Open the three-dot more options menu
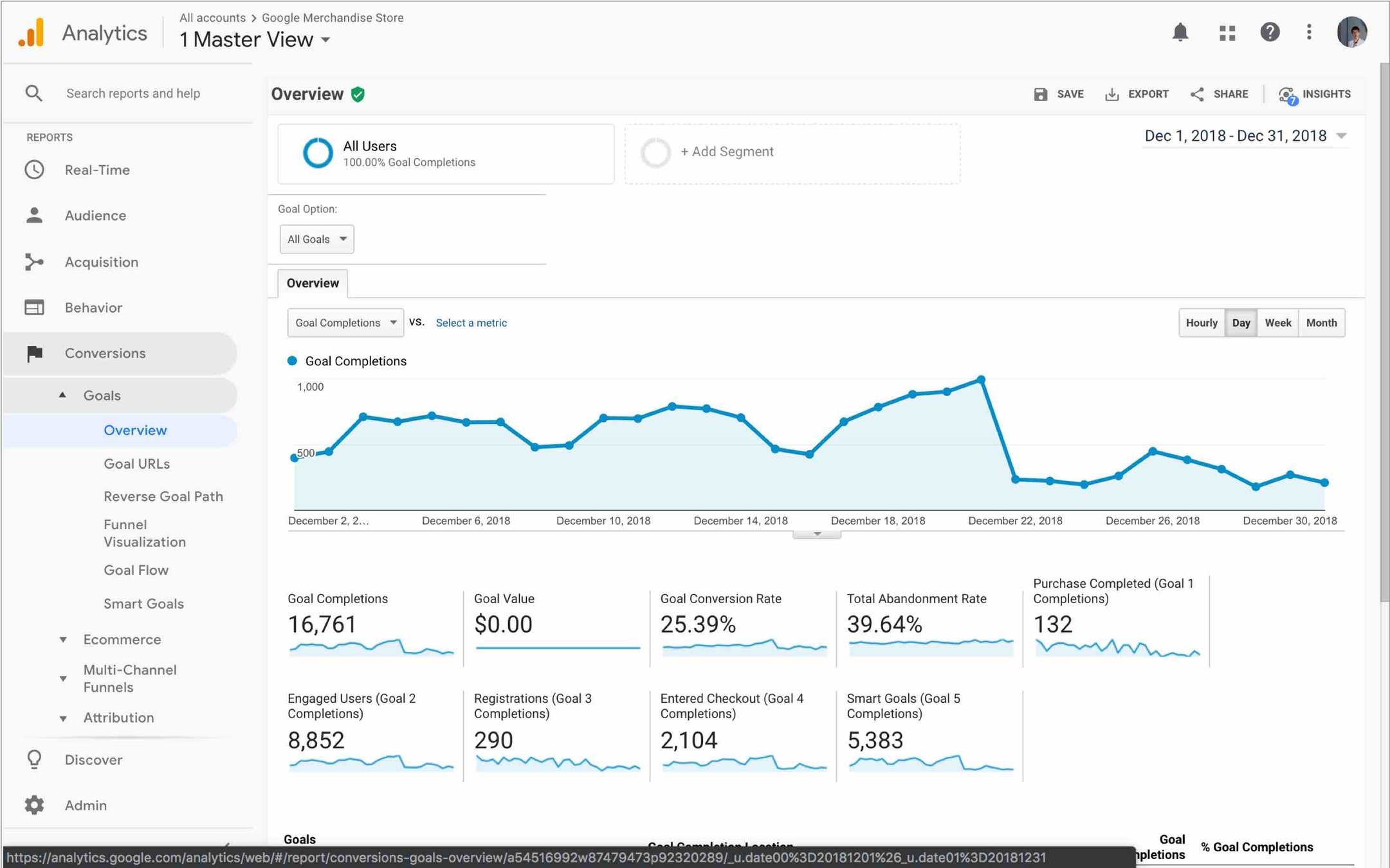1390x868 pixels. pos(1309,32)
